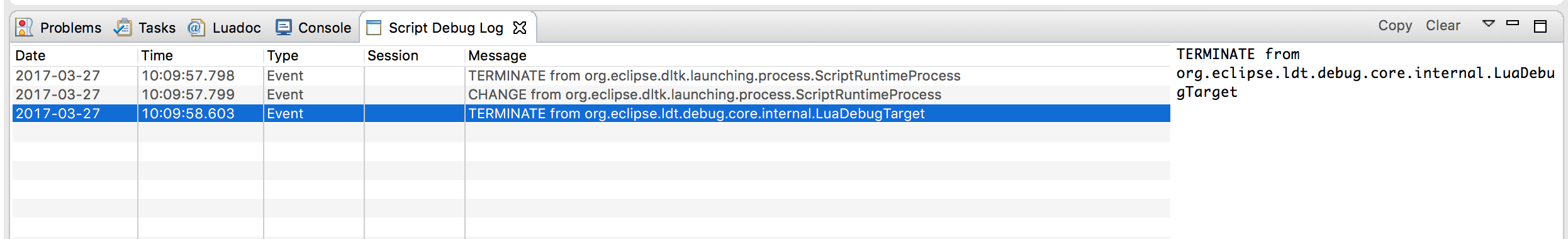Click the Script Debug Log tab icon
Image resolution: width=1568 pixels, height=239 pixels.
pos(374,28)
